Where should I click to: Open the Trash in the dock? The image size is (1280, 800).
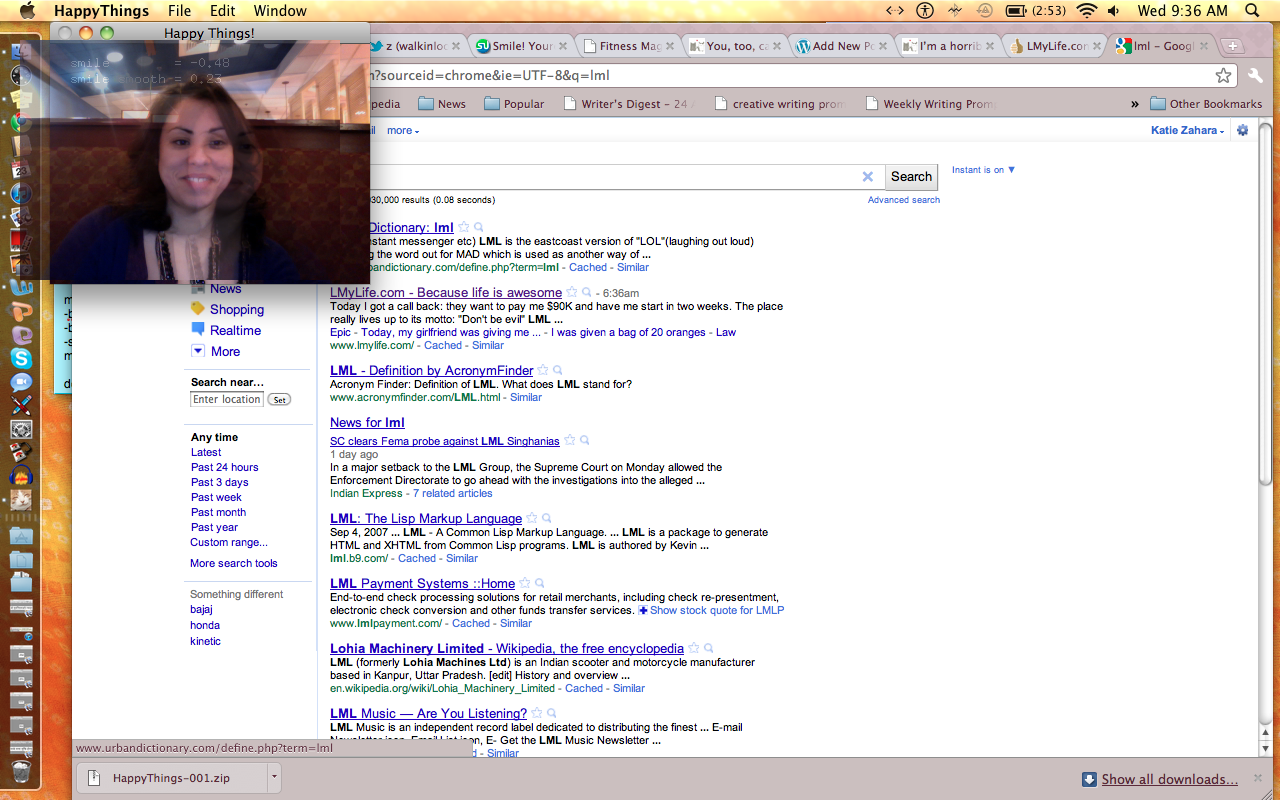pos(21,771)
